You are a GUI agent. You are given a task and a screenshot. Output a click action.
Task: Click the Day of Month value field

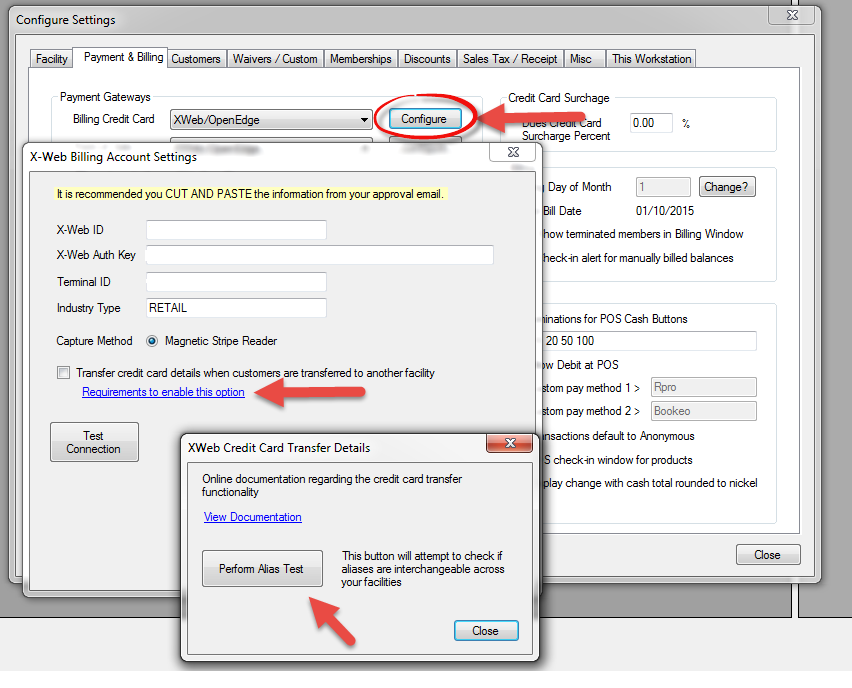(663, 187)
